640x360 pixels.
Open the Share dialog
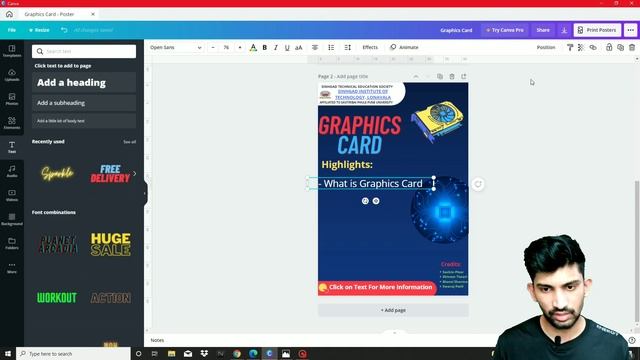click(543, 30)
